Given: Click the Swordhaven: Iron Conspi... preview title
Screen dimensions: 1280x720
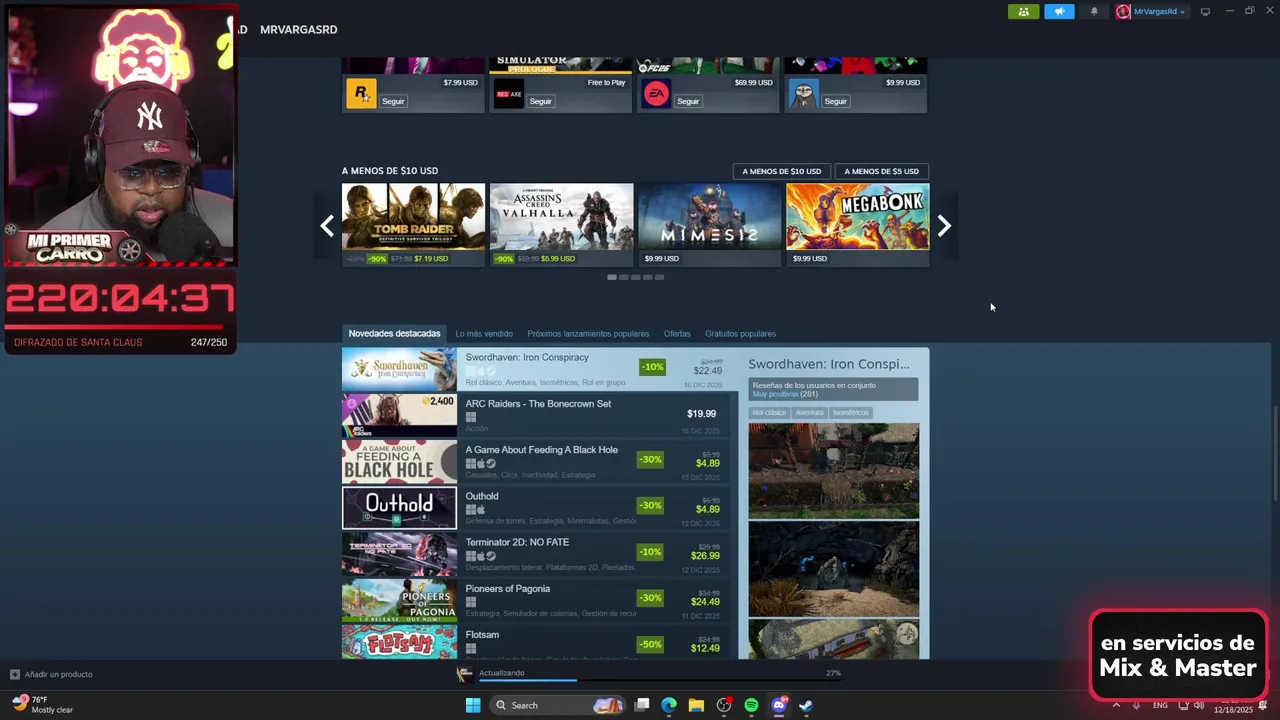Looking at the screenshot, I should click(x=829, y=364).
